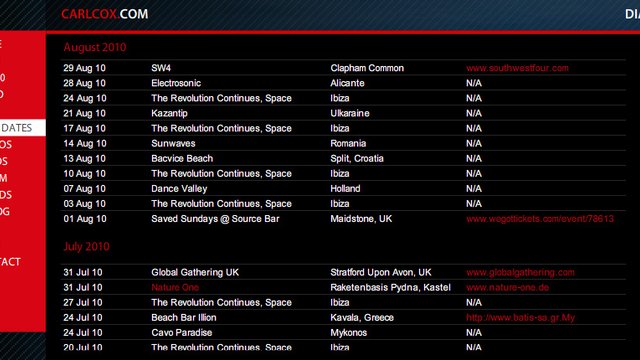Click the Maidstone, UK location
Screen dimensions: 640x360
(x=361, y=219)
